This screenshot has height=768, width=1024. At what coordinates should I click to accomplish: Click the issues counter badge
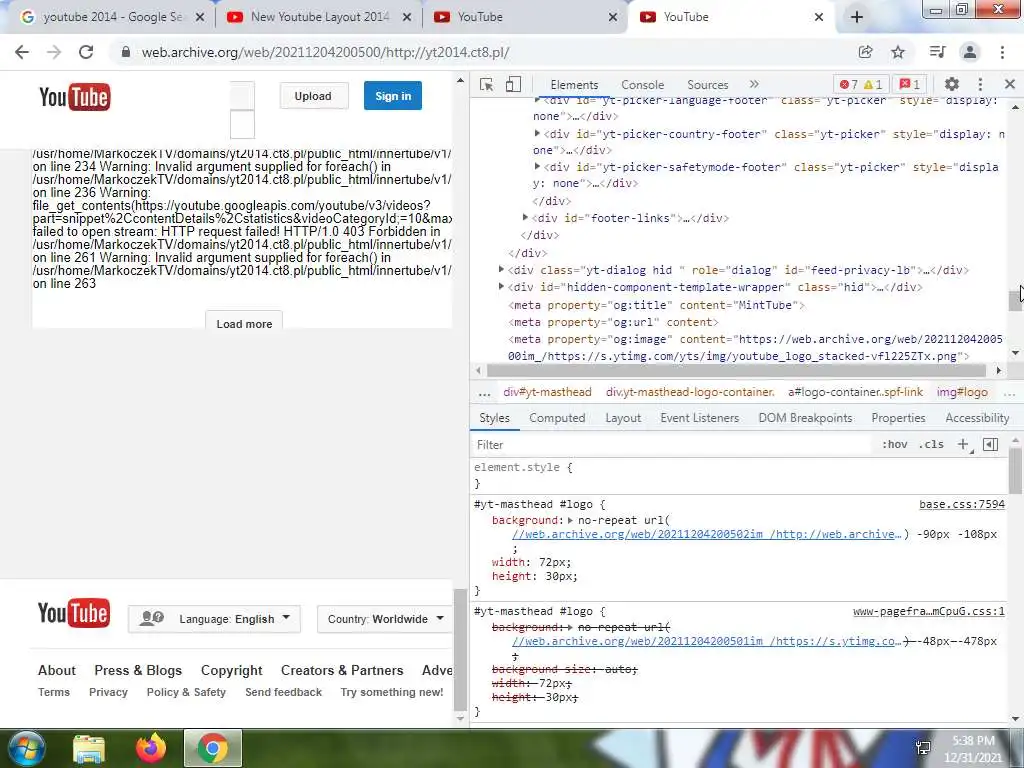click(x=910, y=84)
